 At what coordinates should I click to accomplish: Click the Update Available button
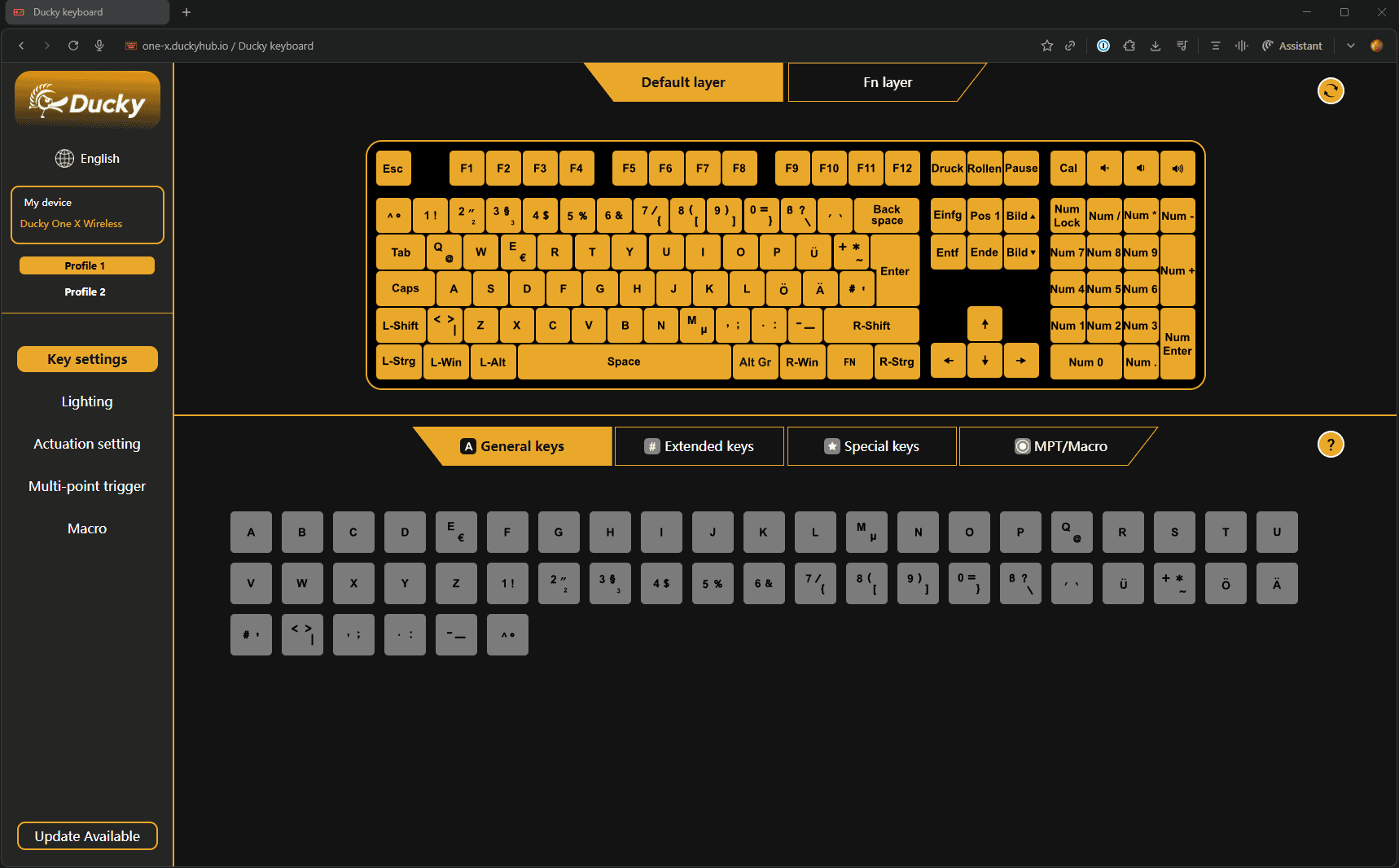87,836
